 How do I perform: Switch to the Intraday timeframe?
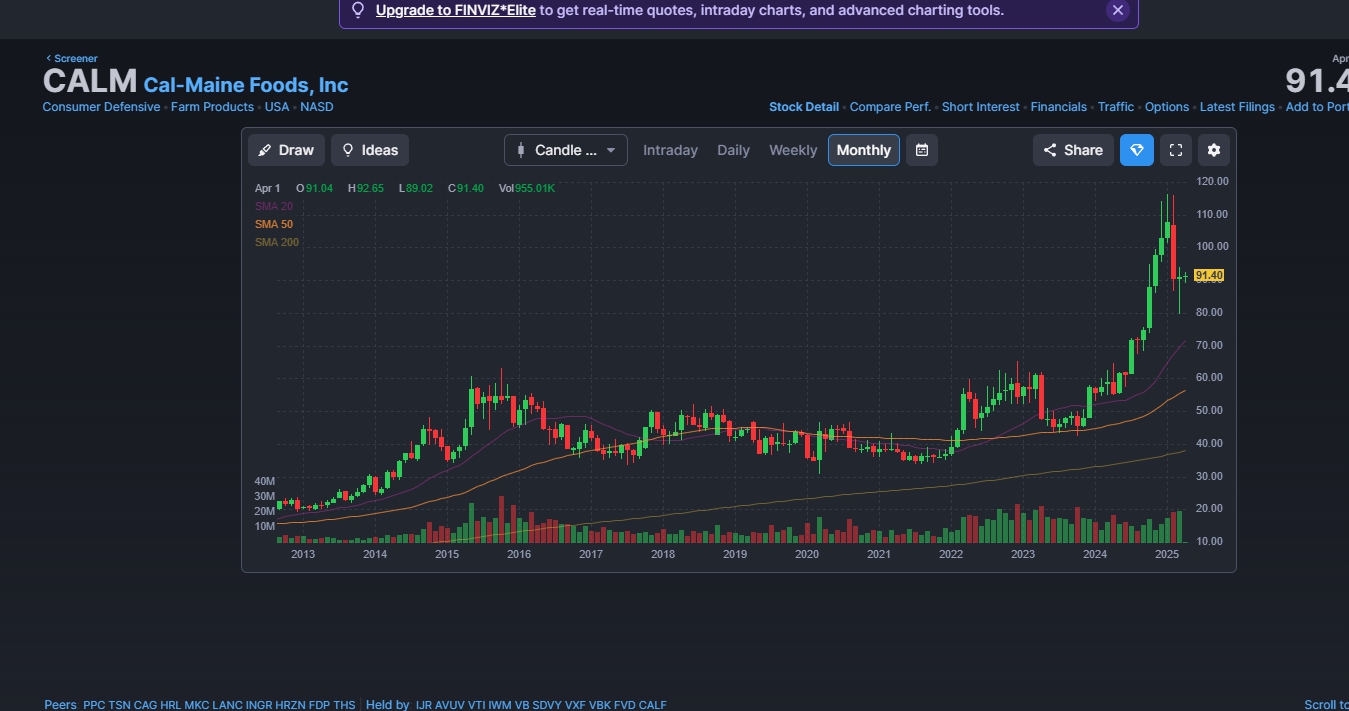click(670, 150)
